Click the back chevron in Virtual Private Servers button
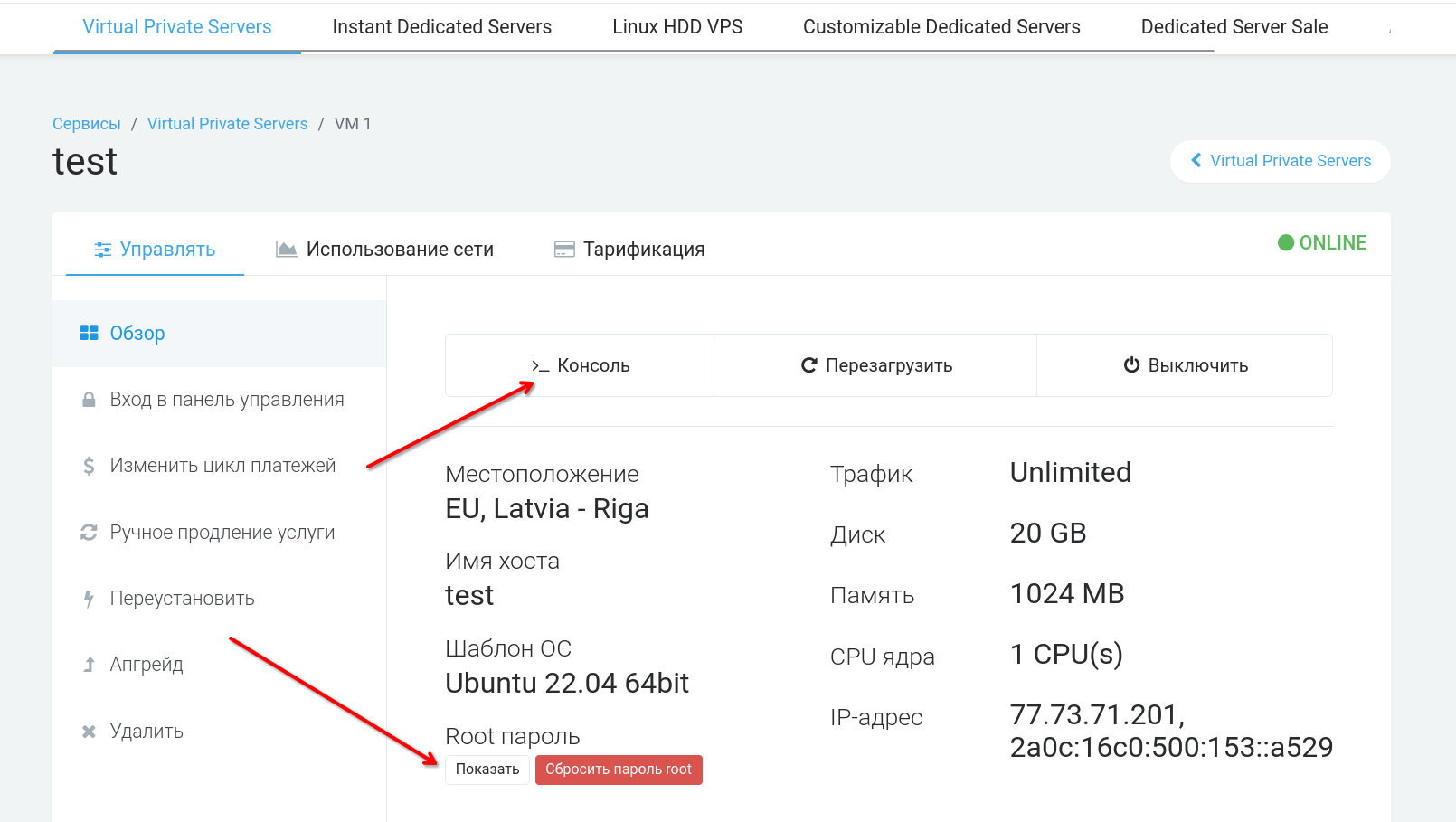 [1196, 160]
